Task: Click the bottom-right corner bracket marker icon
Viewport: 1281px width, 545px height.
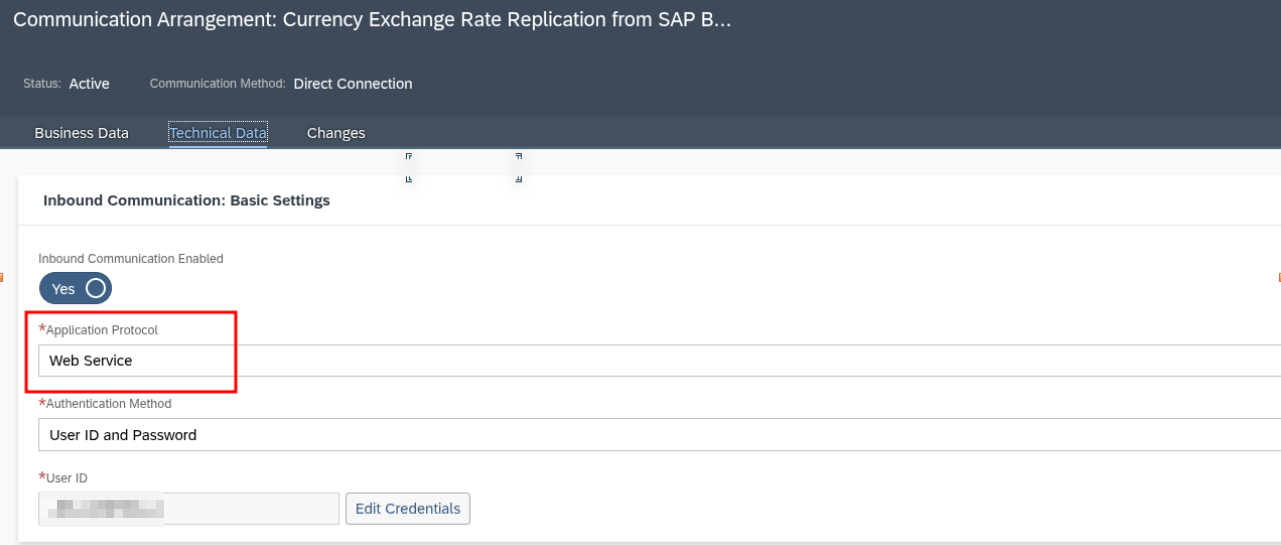Action: pos(518,179)
